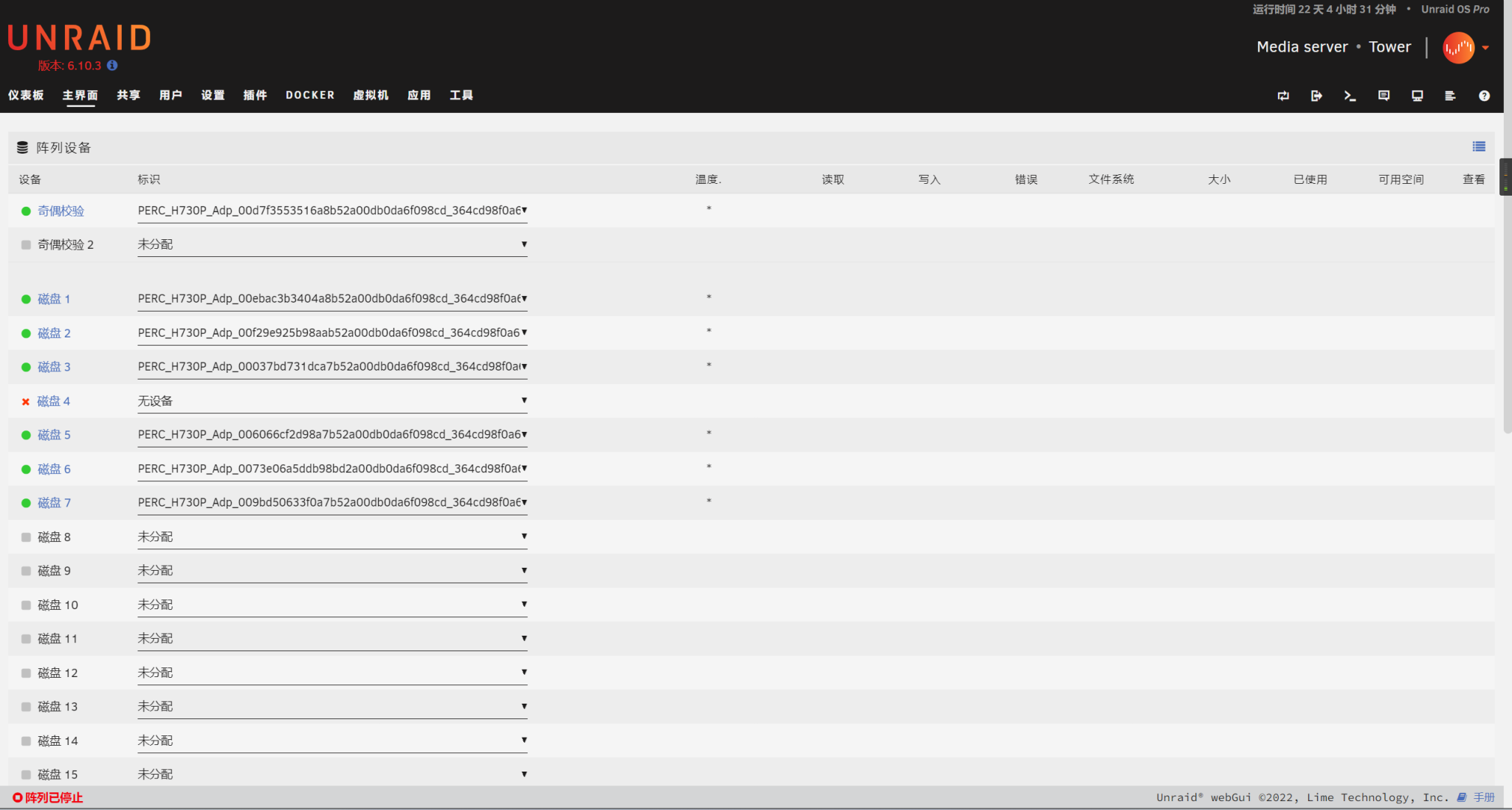
Task: Click the red X status for 磁盘 4
Action: point(26,402)
